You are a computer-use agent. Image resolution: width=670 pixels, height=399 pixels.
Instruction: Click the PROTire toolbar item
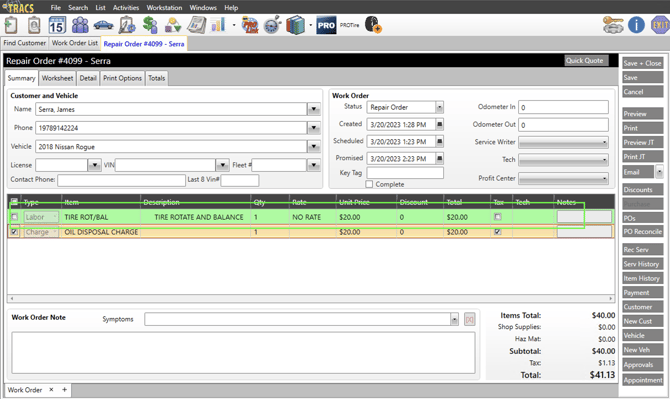click(350, 25)
